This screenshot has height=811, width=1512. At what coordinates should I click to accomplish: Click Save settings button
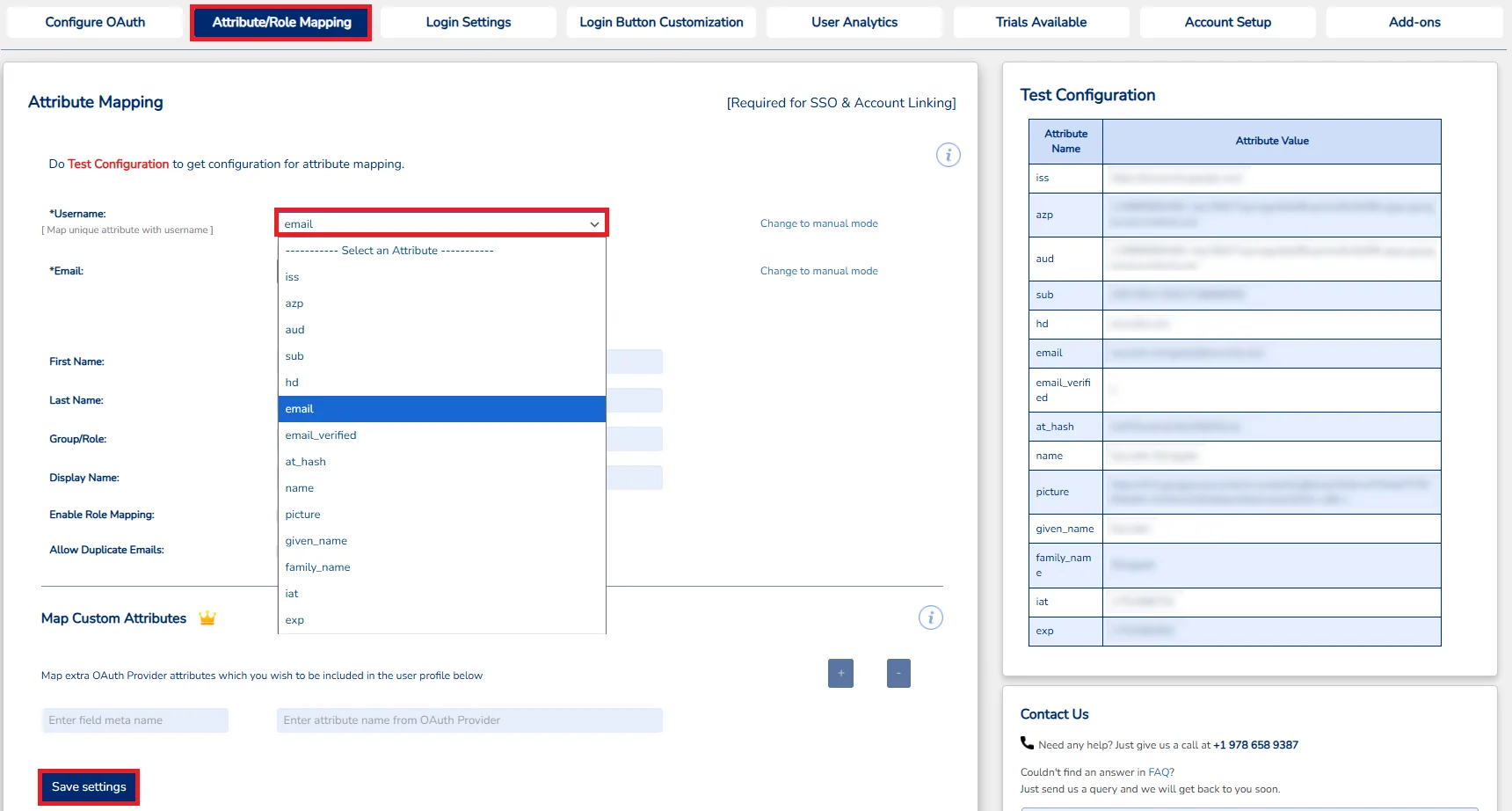[x=89, y=786]
